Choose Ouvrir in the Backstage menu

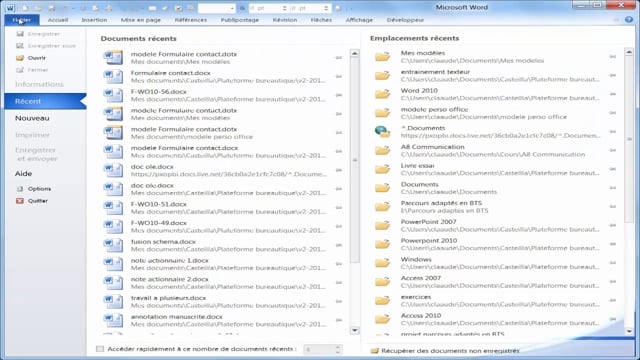pyautogui.click(x=31, y=58)
